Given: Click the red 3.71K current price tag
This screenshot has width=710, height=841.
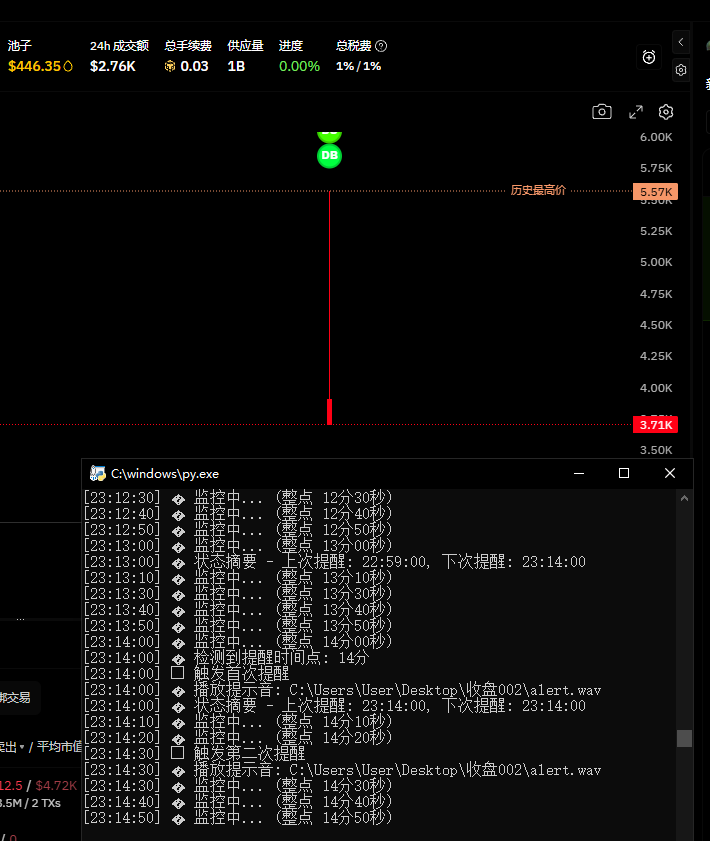Looking at the screenshot, I should click(x=655, y=425).
